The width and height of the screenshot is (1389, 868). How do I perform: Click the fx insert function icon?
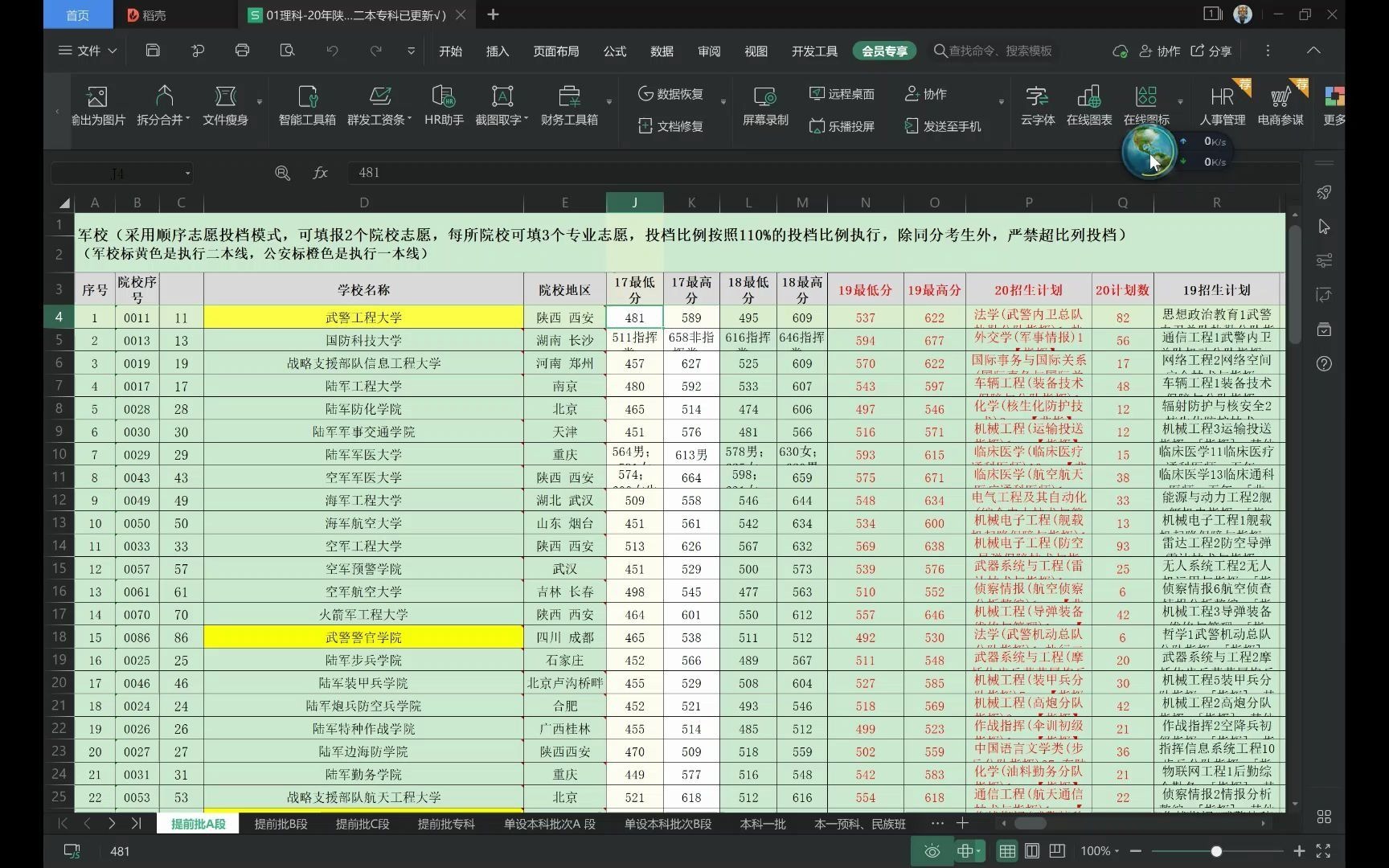[x=320, y=173]
